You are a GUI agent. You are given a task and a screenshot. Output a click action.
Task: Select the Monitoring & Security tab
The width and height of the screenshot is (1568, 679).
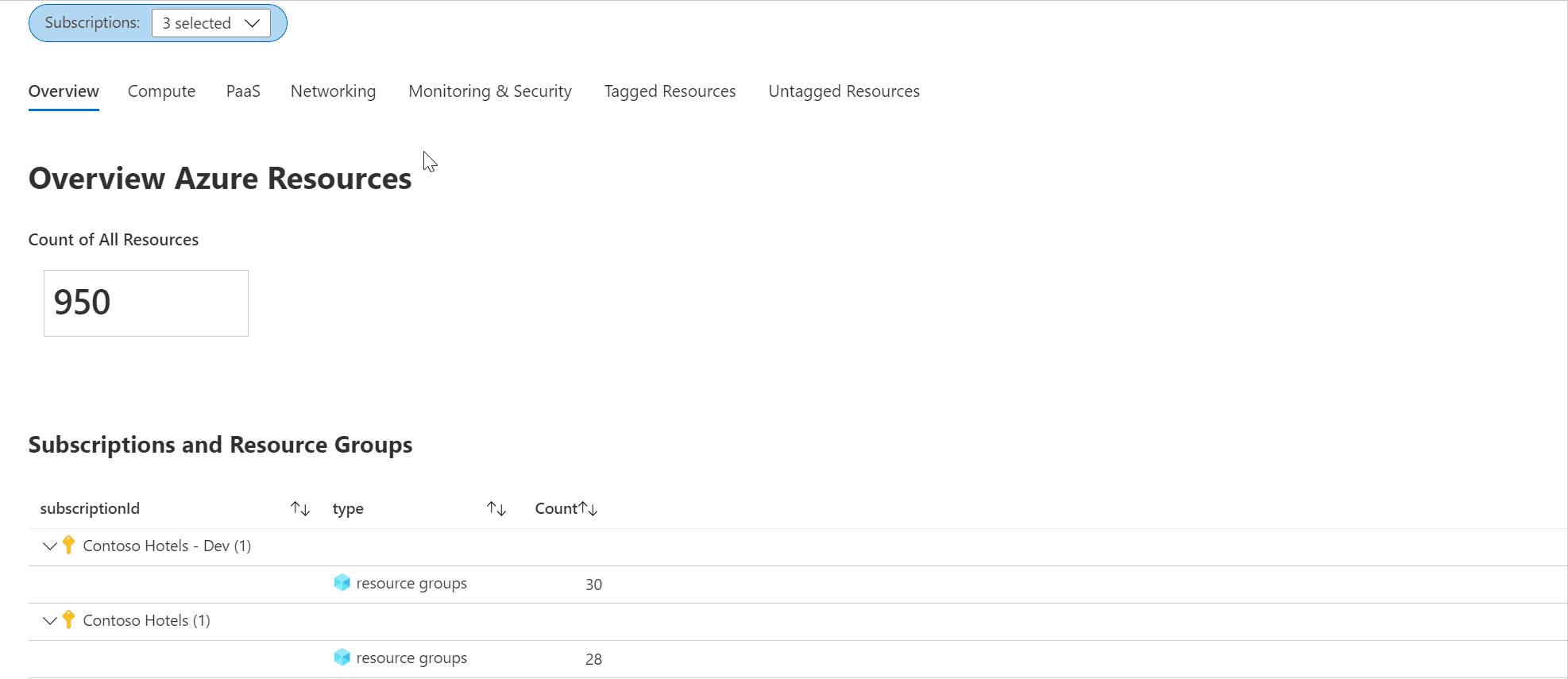click(490, 91)
